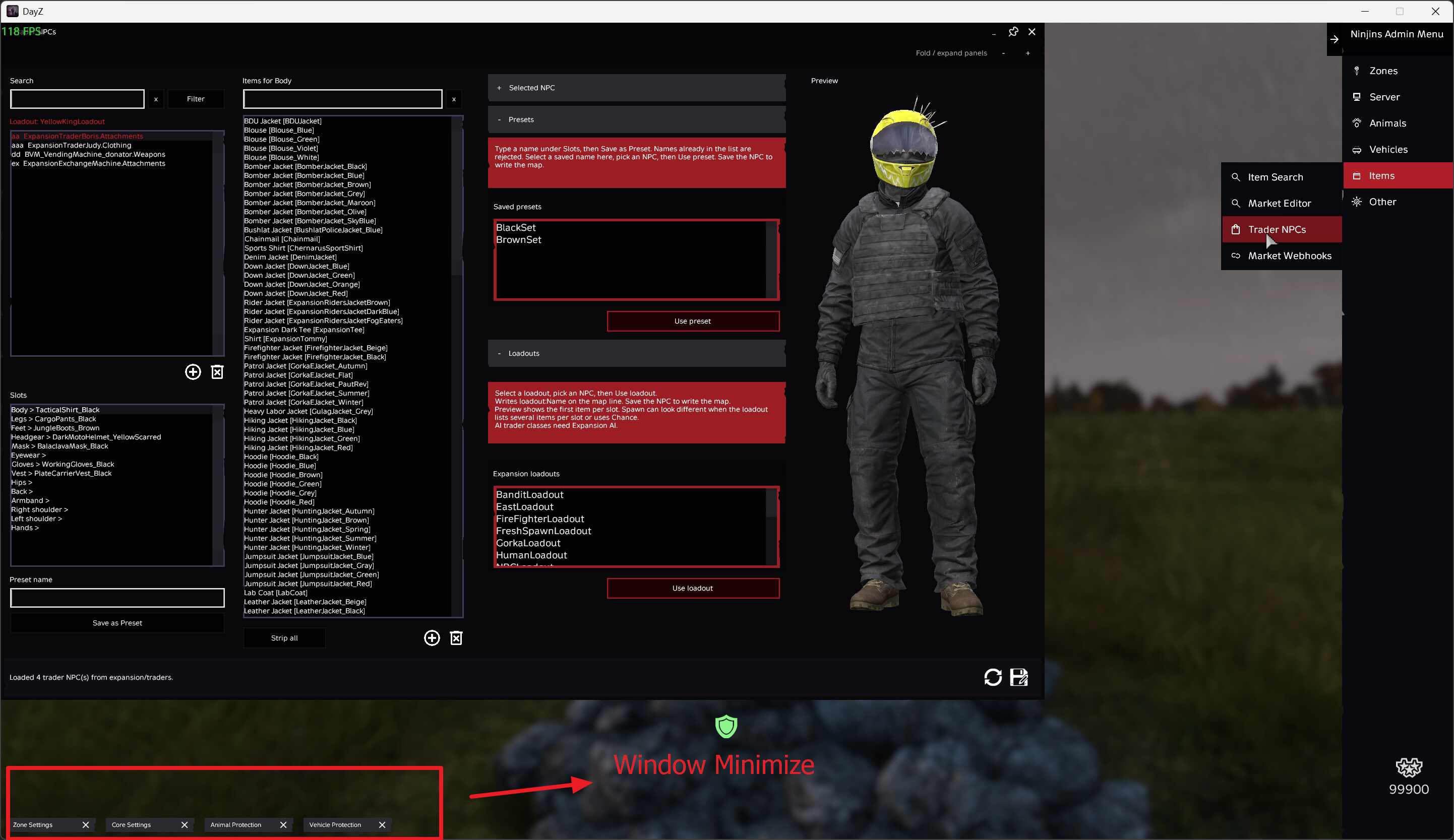Image resolution: width=1454 pixels, height=840 pixels.
Task: Click the NPC Search input field
Action: pos(77,99)
